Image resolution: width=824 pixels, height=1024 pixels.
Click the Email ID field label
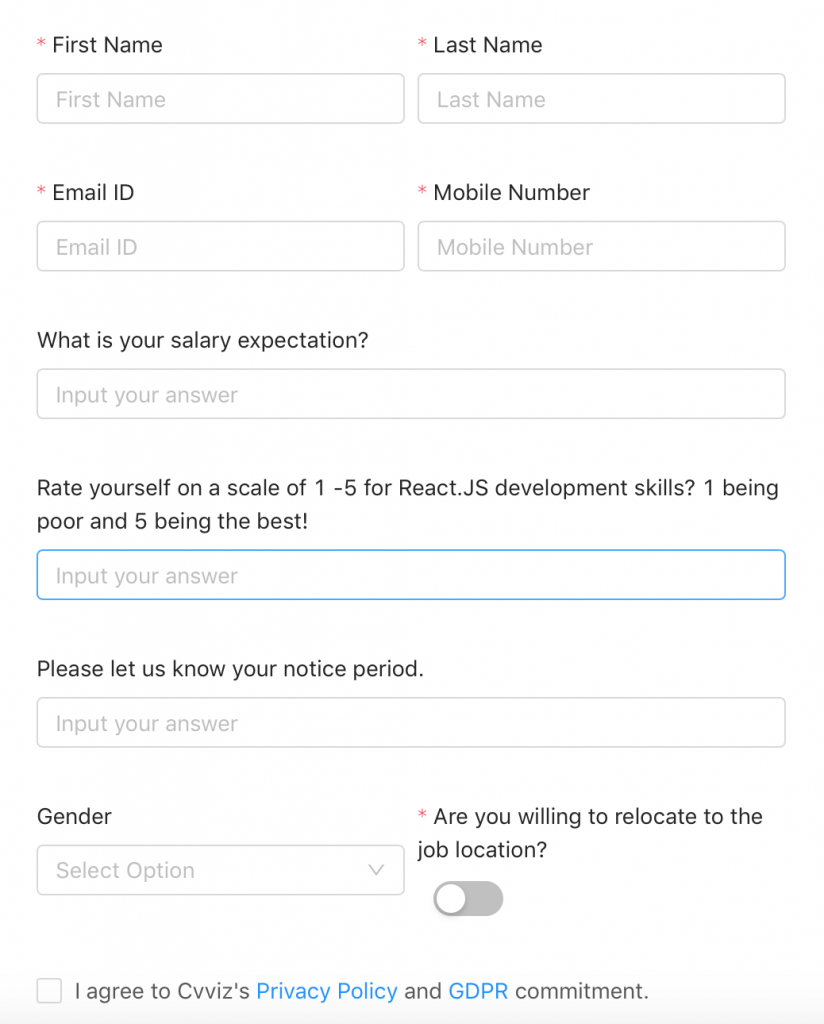click(93, 193)
